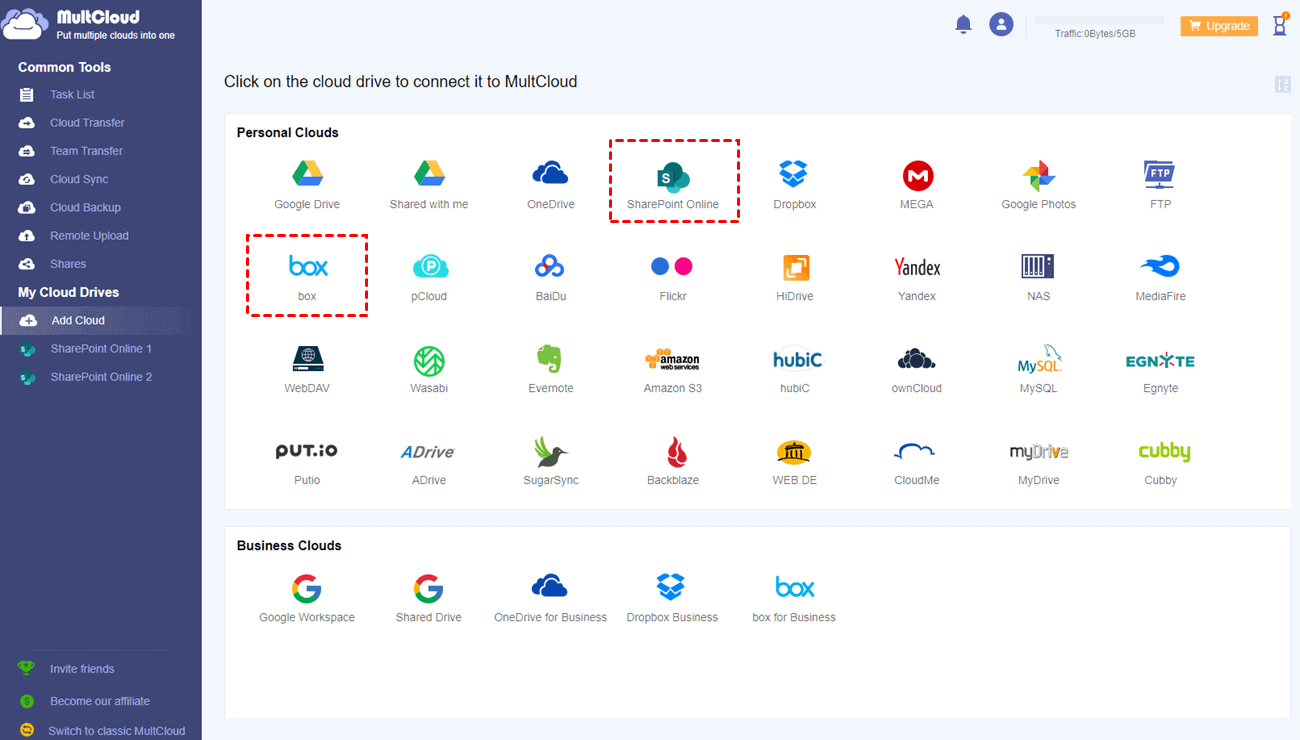This screenshot has height=740, width=1300.
Task: Switch cloud list view layout
Action: [x=1283, y=85]
